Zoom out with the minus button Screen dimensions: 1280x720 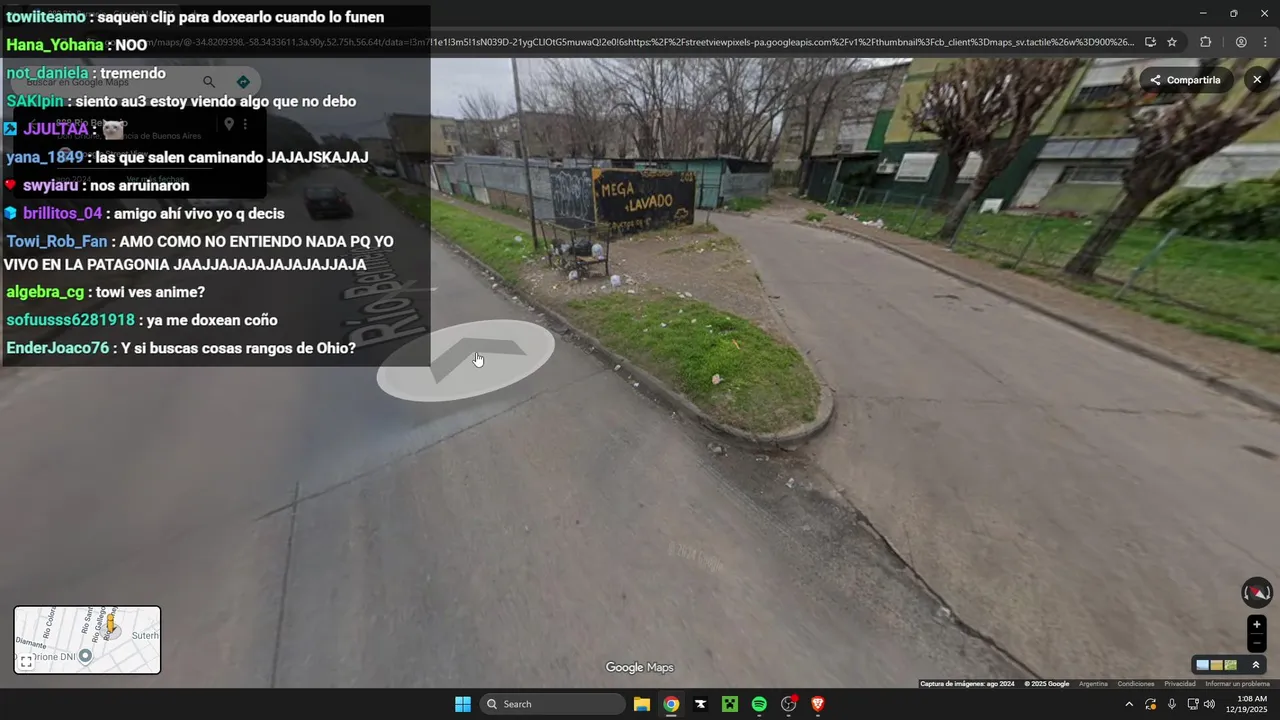point(1257,643)
